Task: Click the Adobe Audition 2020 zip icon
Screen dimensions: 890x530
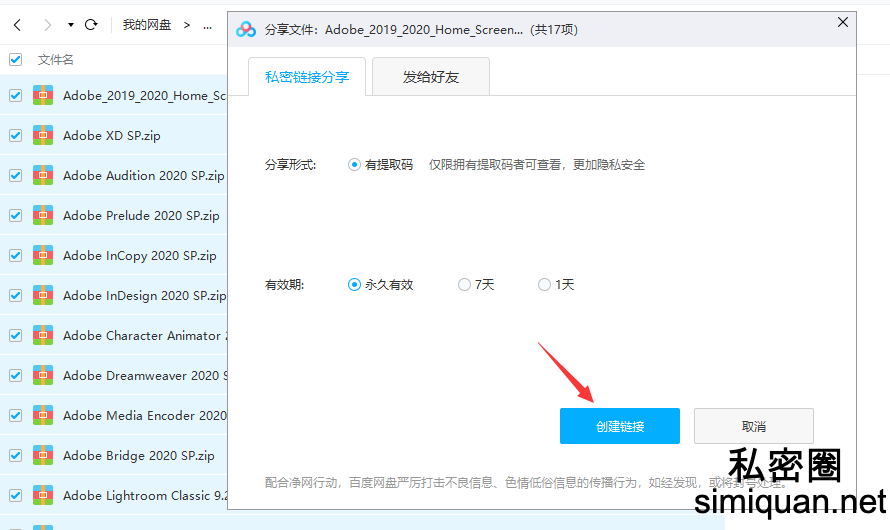Action: pyautogui.click(x=43, y=175)
